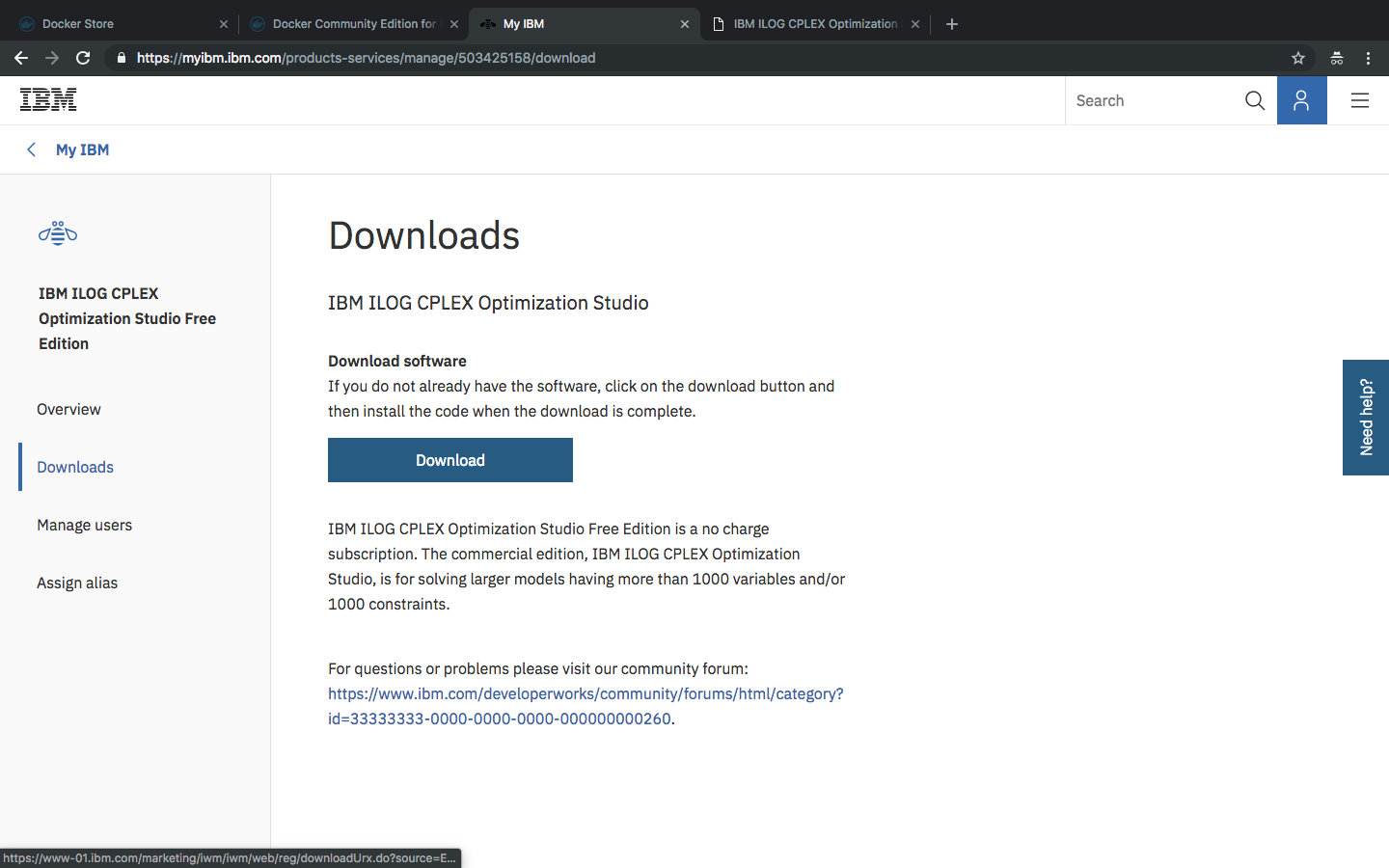1389x868 pixels.
Task: Open Assign alias in the sidebar
Action: 77,583
